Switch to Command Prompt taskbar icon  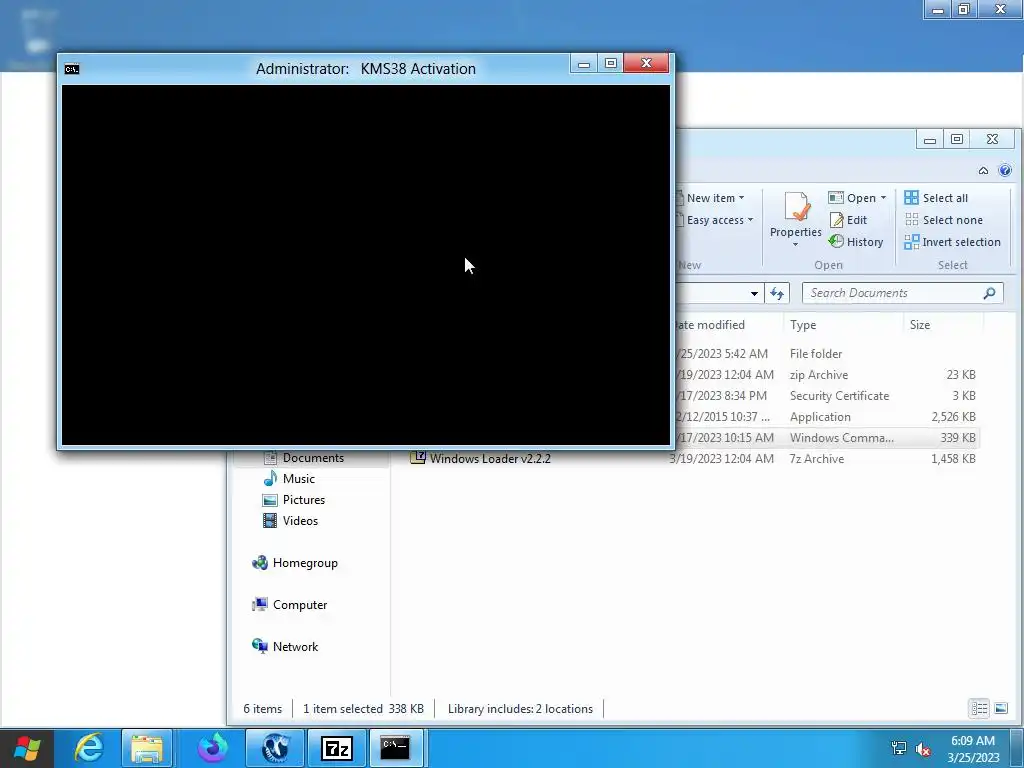click(395, 748)
